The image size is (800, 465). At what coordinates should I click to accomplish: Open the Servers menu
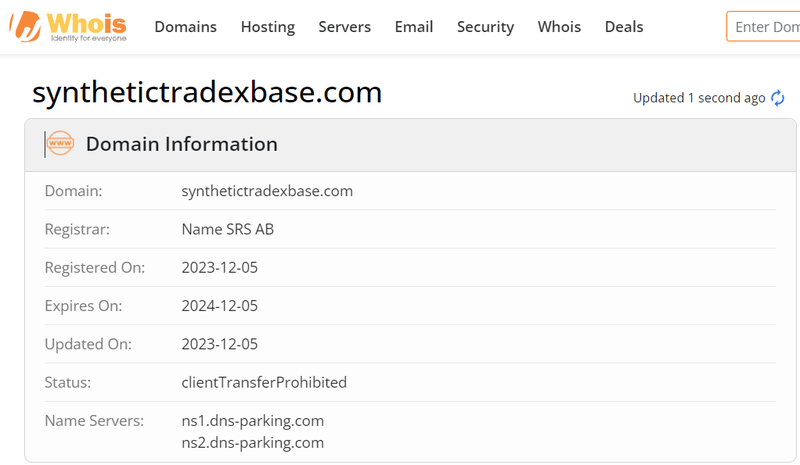click(344, 27)
